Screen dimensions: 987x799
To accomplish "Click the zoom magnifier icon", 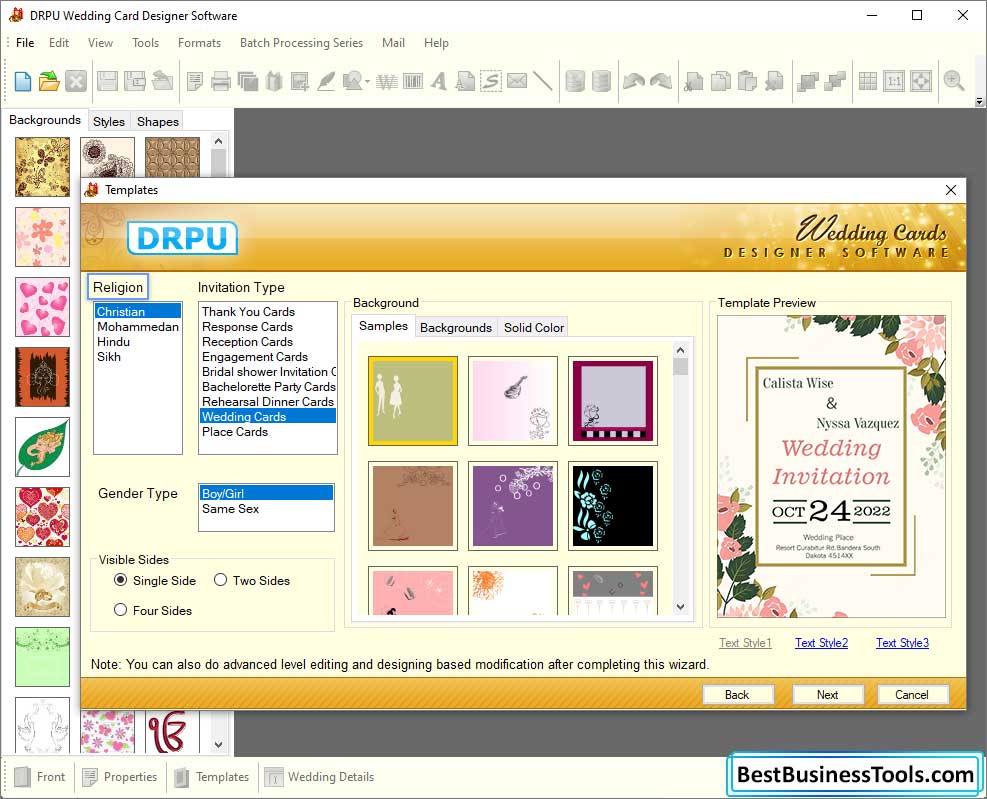I will pos(954,81).
